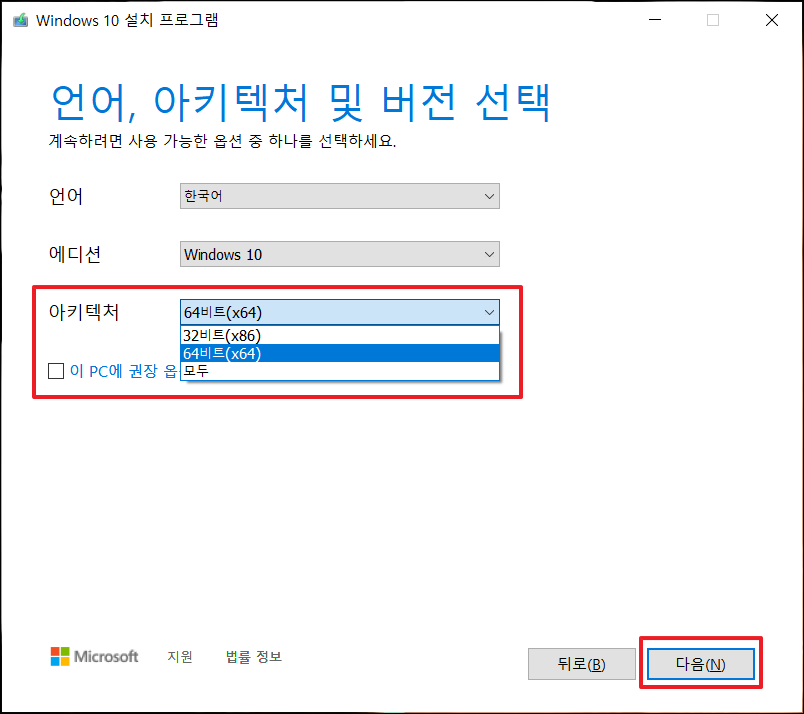Click the 다음(N) button
The height and width of the screenshot is (714, 804).
coord(700,664)
